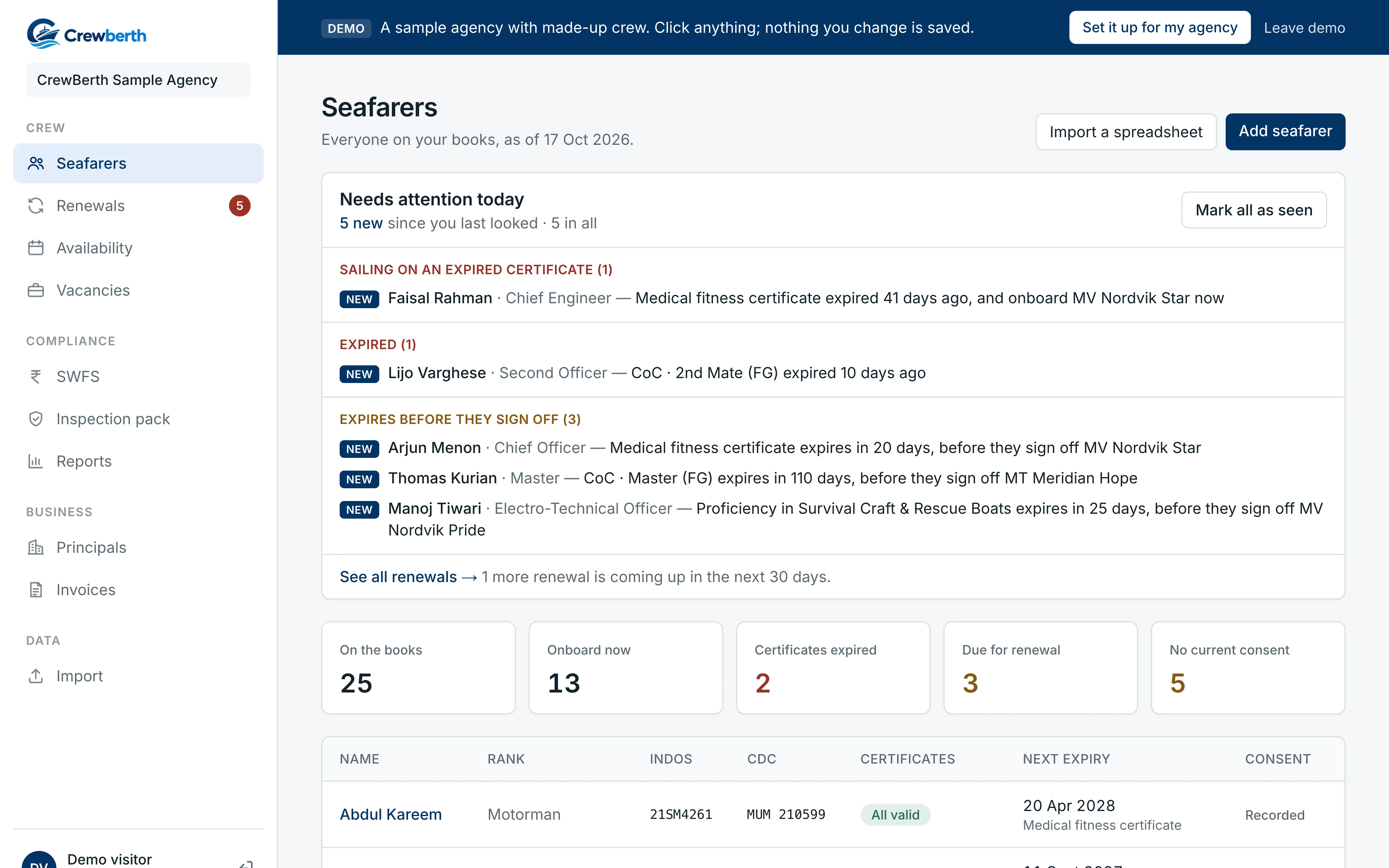Select the CrewBerth Sample Agency box
This screenshot has height=868, width=1389.
pyautogui.click(x=138, y=80)
